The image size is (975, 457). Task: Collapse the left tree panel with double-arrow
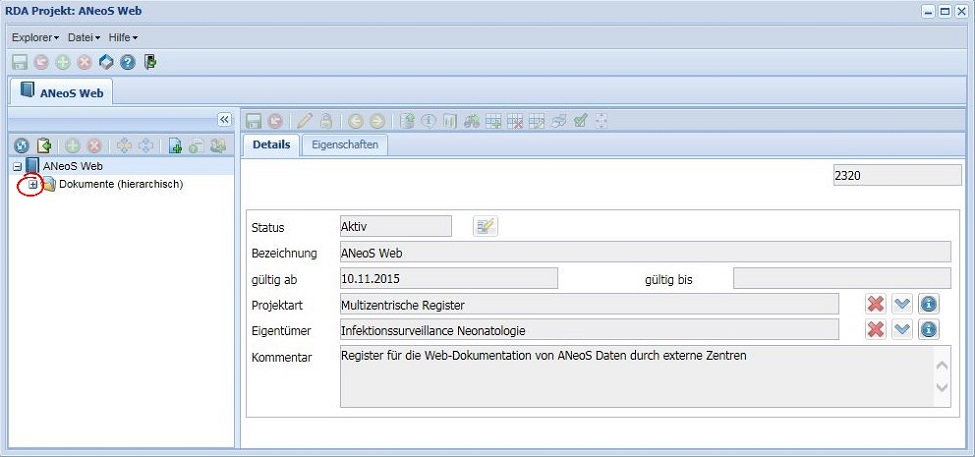(x=225, y=119)
